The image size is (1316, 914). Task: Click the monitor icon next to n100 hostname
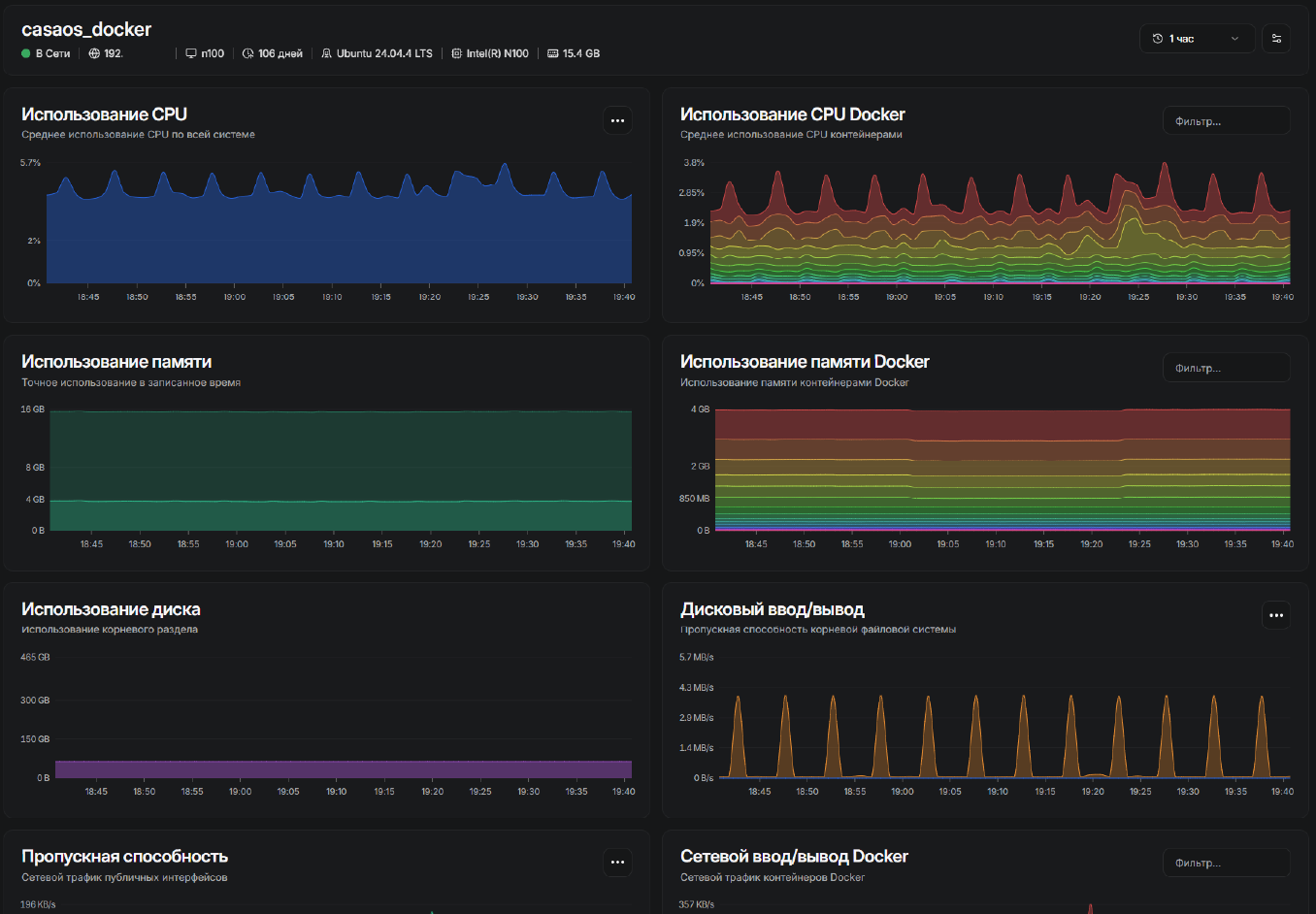point(191,53)
